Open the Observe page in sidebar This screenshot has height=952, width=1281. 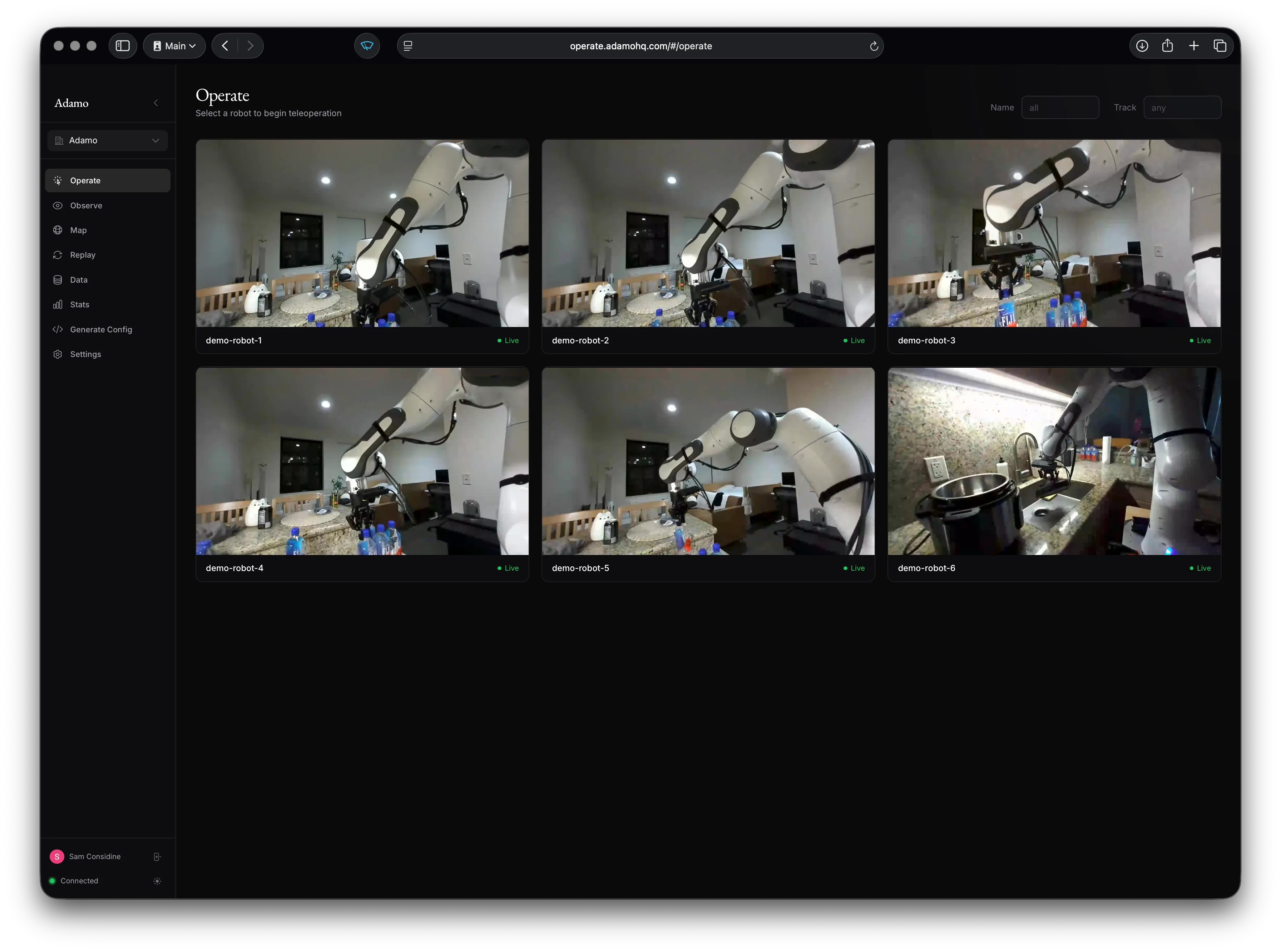[108, 205]
